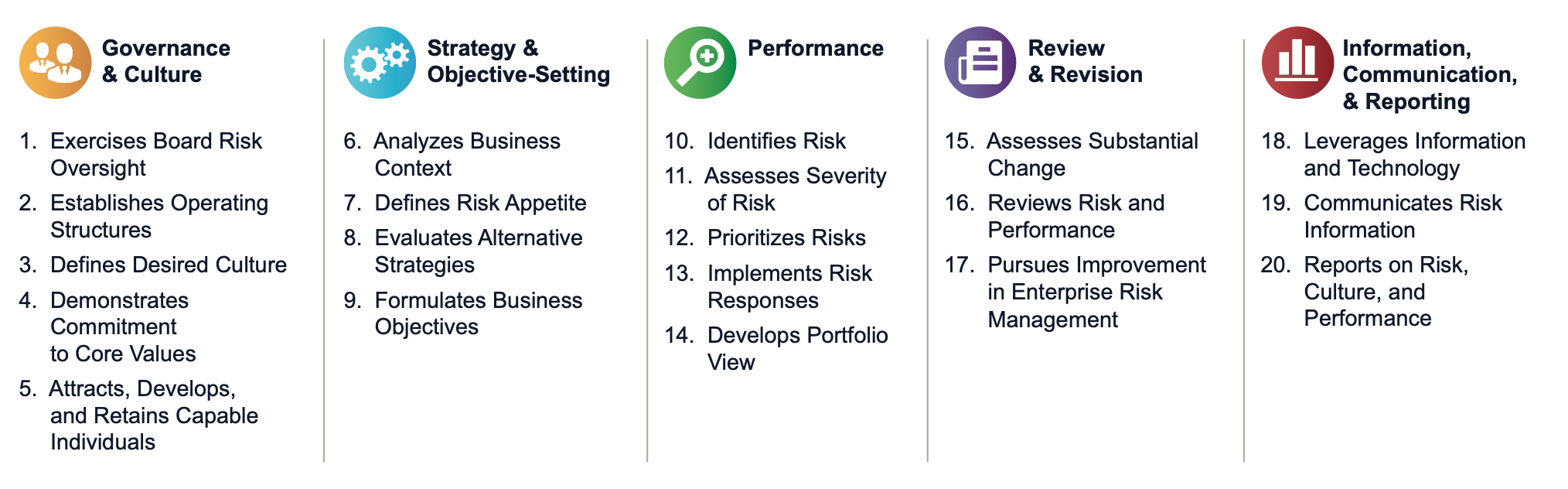Click item 5 Attracts, Develops, and Retains
The image size is (1568, 489).
click(138, 415)
